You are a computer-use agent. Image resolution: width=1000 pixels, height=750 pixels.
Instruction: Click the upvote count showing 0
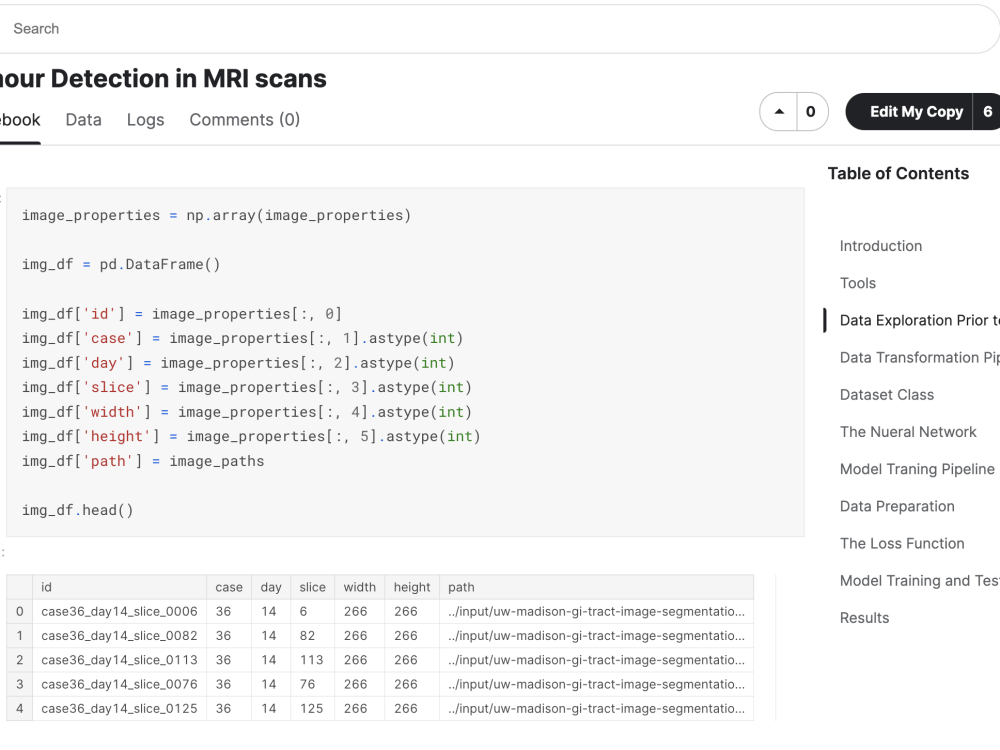(811, 112)
